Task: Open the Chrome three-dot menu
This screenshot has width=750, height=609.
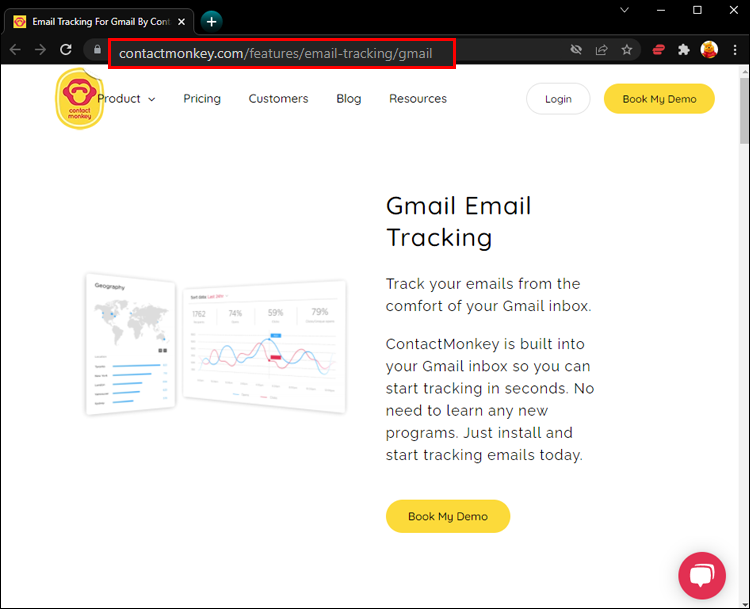Action: tap(735, 50)
